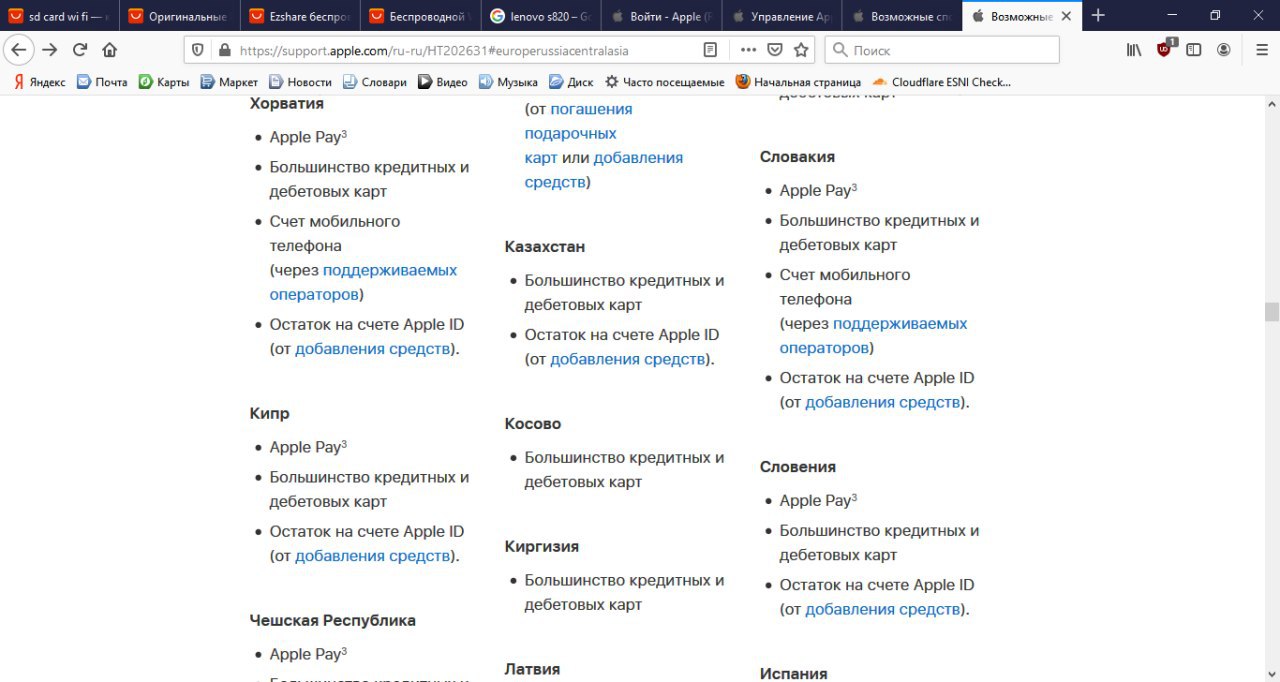The image size is (1280, 682).
Task: Click the Латвия heading
Action: [532, 669]
